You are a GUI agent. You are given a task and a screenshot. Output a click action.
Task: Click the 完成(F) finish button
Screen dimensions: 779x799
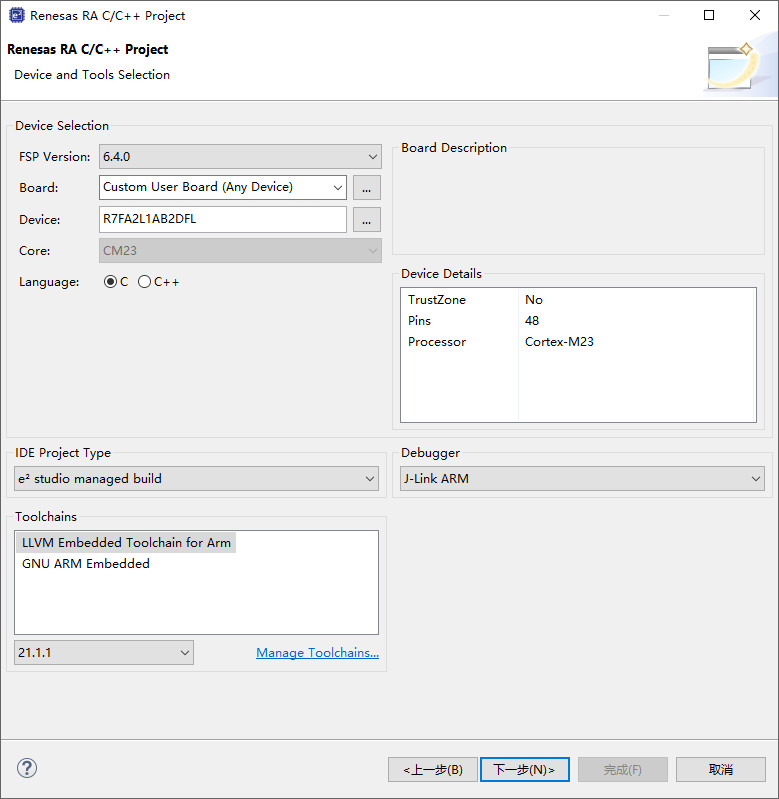pyautogui.click(x=623, y=769)
